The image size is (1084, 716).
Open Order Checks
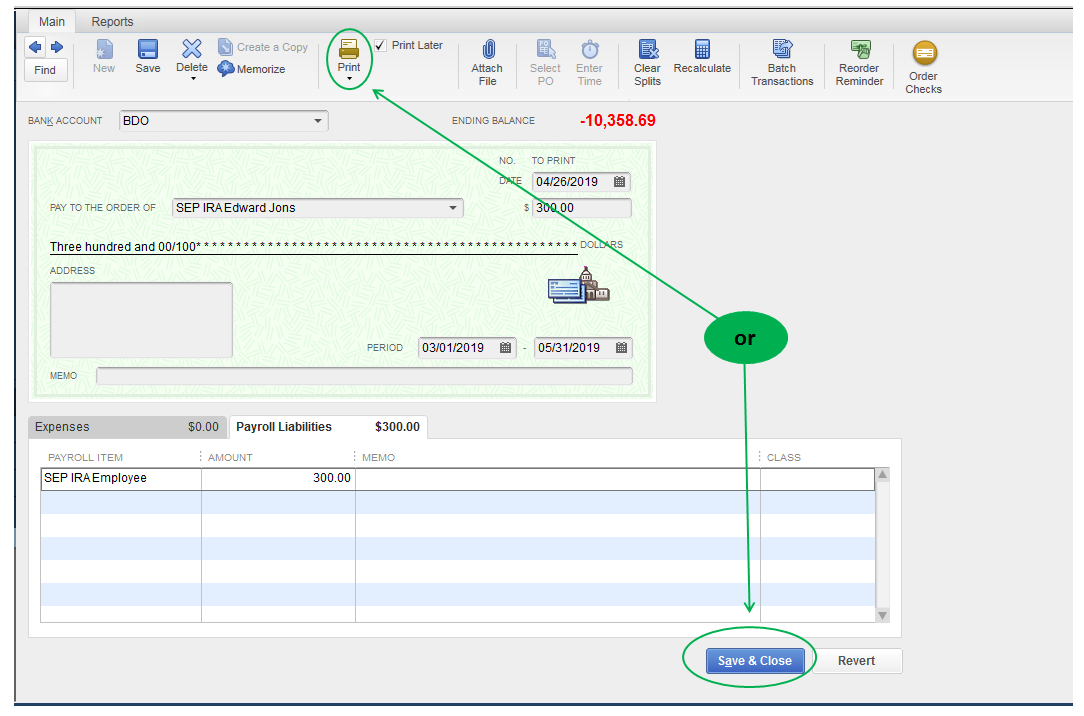pos(923,60)
